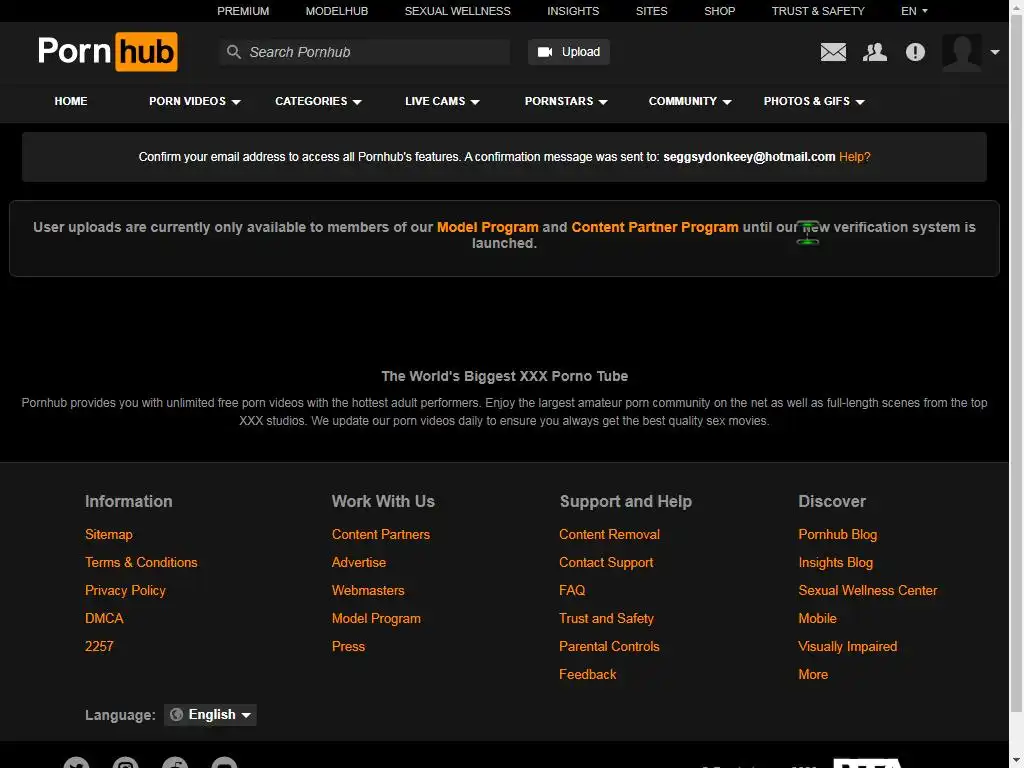Open Content Removal footer link
Viewport: 1024px width, 768px height.
tap(609, 534)
